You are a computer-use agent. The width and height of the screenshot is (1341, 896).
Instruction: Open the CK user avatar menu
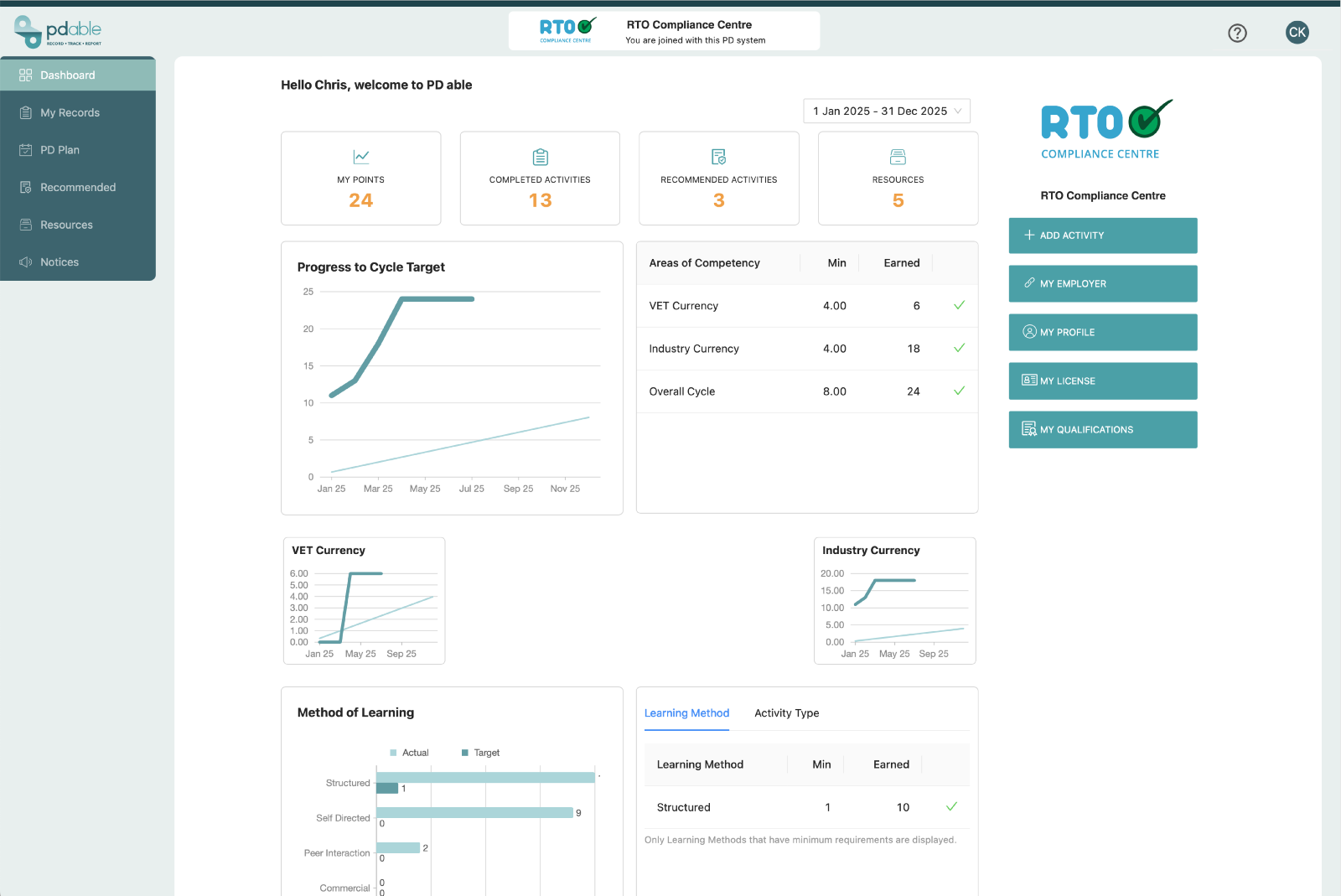pyautogui.click(x=1297, y=33)
